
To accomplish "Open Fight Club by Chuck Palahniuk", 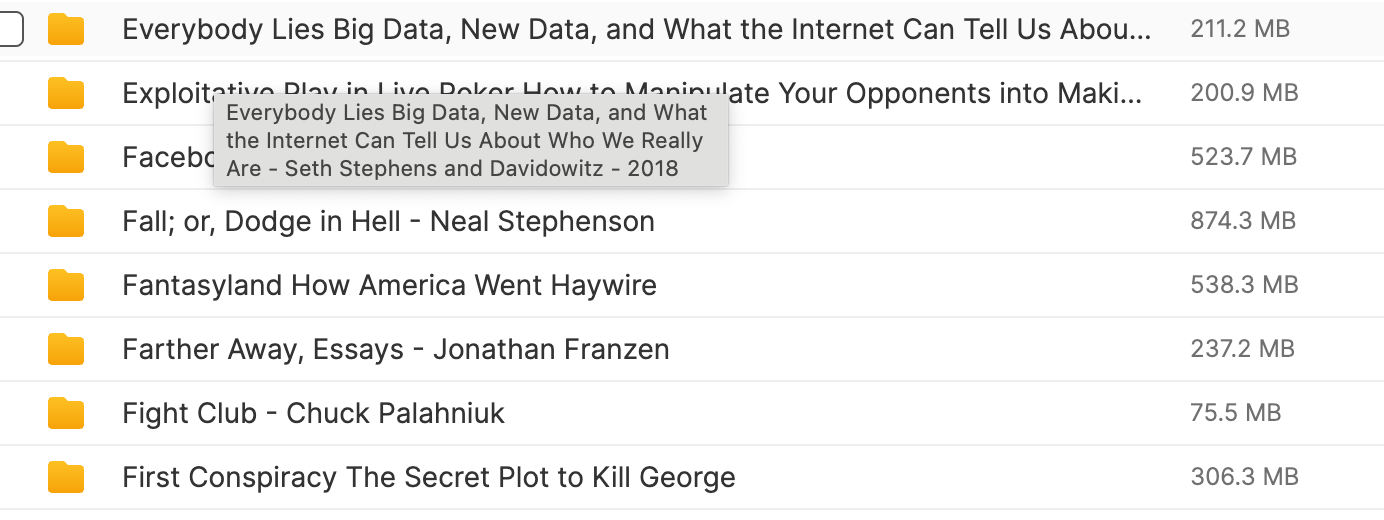I will 313,413.
